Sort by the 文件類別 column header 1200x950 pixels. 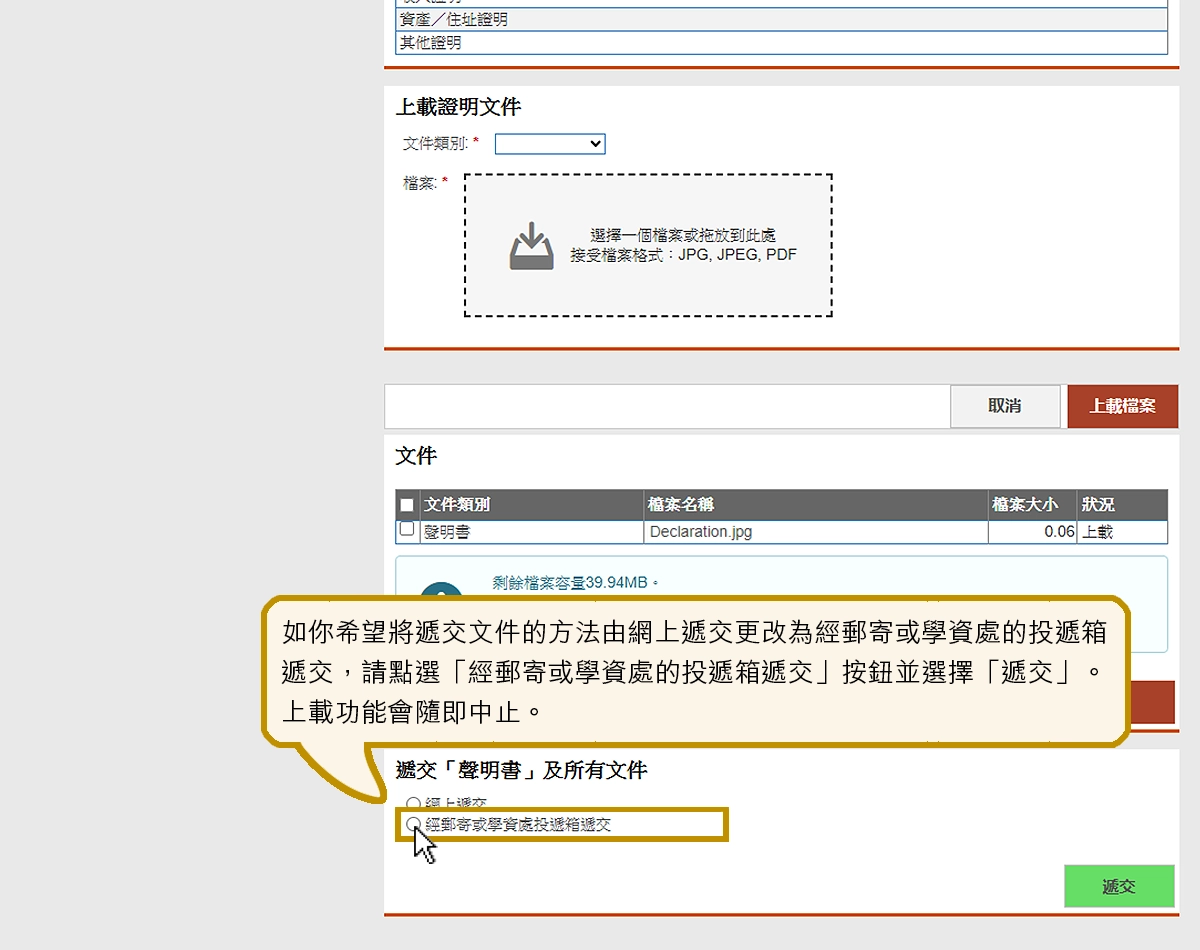pos(457,505)
